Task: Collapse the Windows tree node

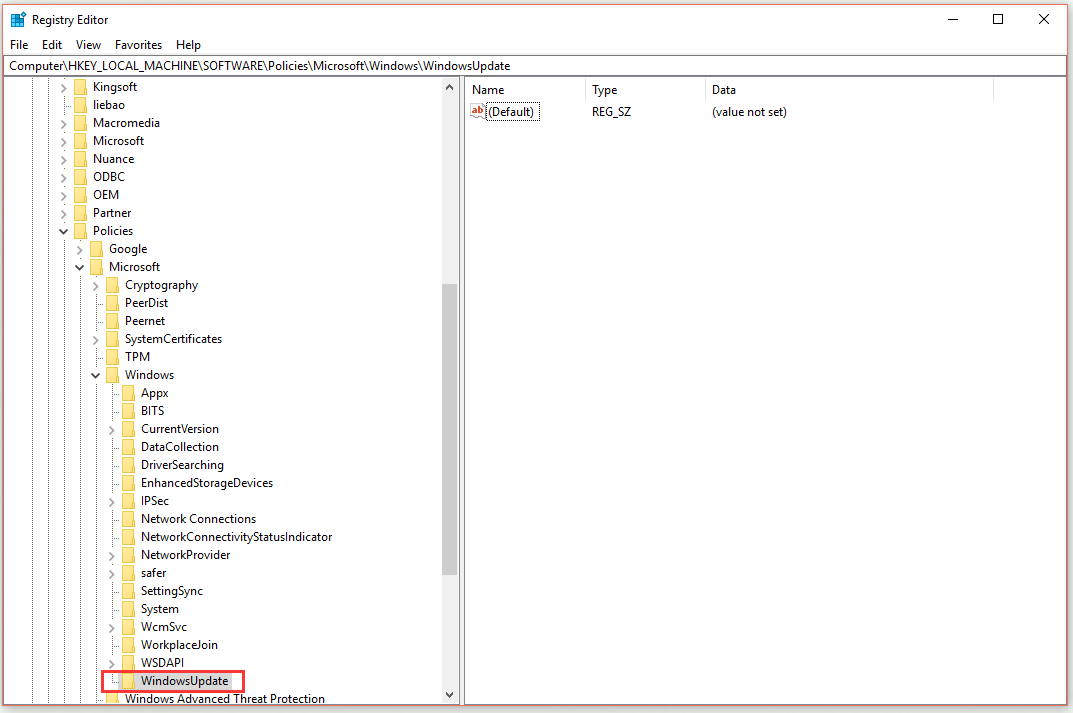Action: coord(95,374)
